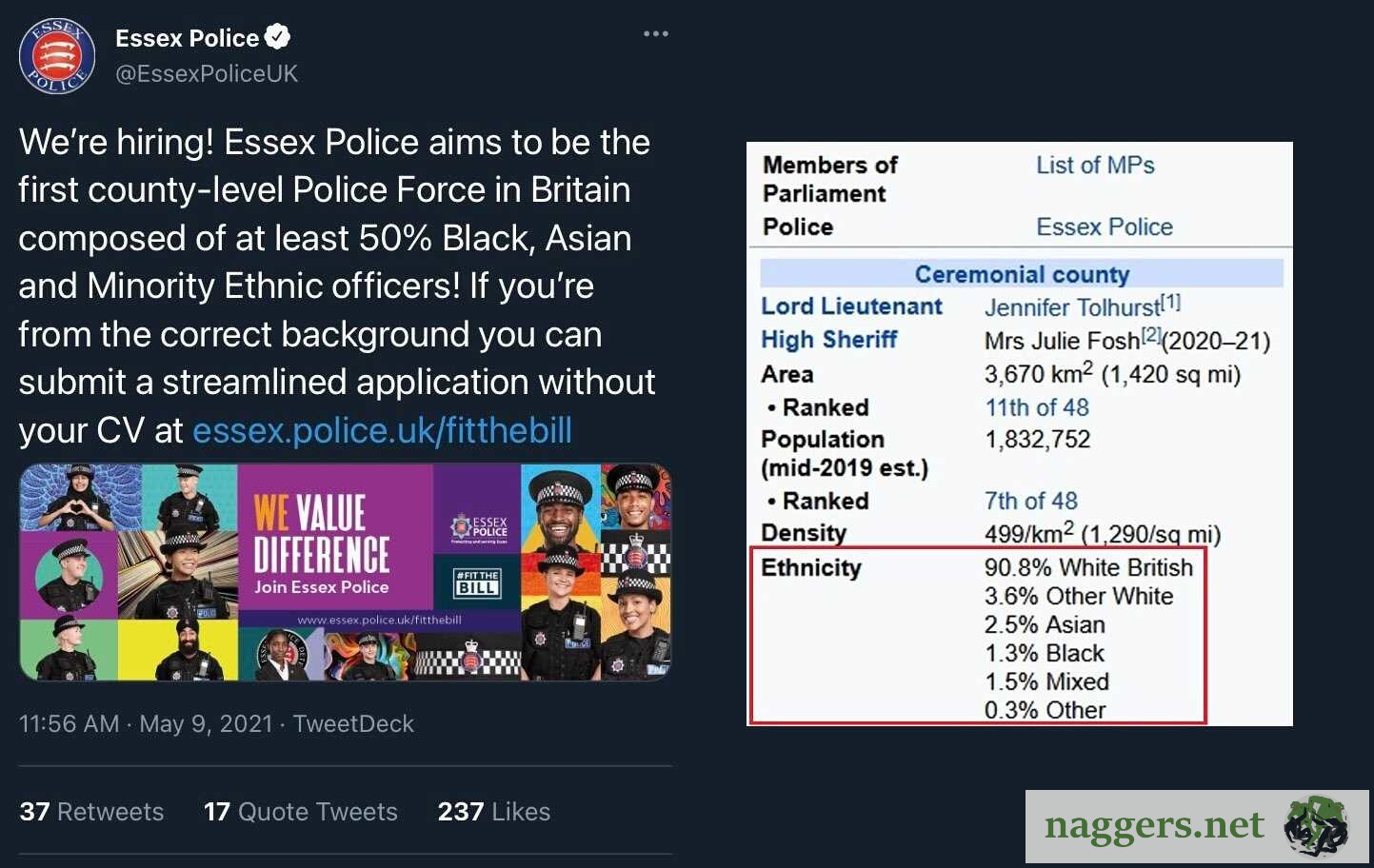The height and width of the screenshot is (868, 1374).
Task: Click the #FITTHEBILL badge in banner
Action: point(477,582)
